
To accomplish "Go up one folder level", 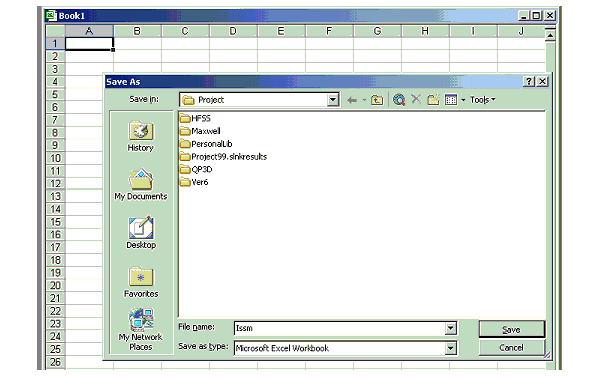I will tap(377, 100).
